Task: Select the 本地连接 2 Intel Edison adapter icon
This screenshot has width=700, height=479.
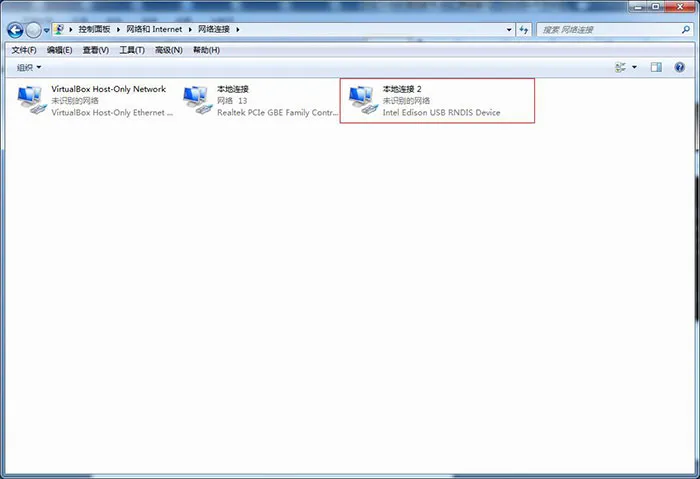Action: point(361,100)
